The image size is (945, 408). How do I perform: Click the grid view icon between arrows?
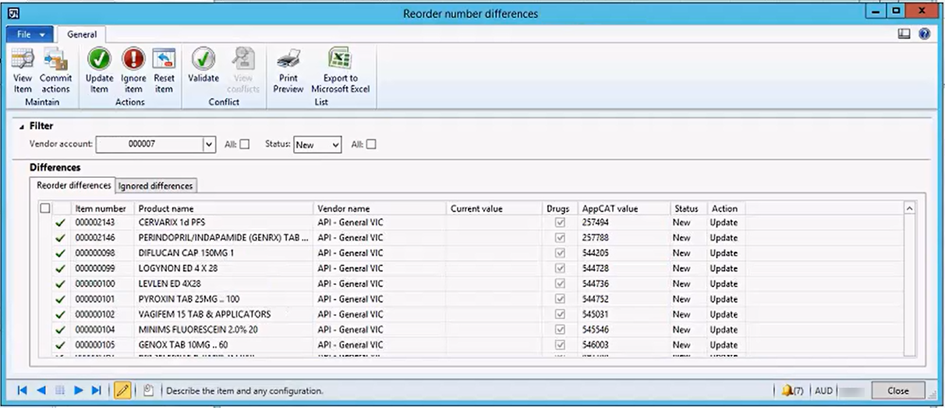(x=60, y=391)
